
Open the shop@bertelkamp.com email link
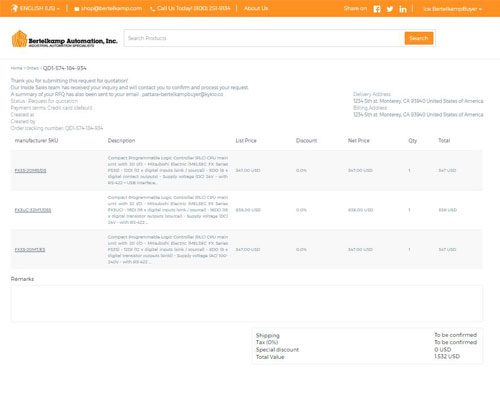tap(111, 8)
